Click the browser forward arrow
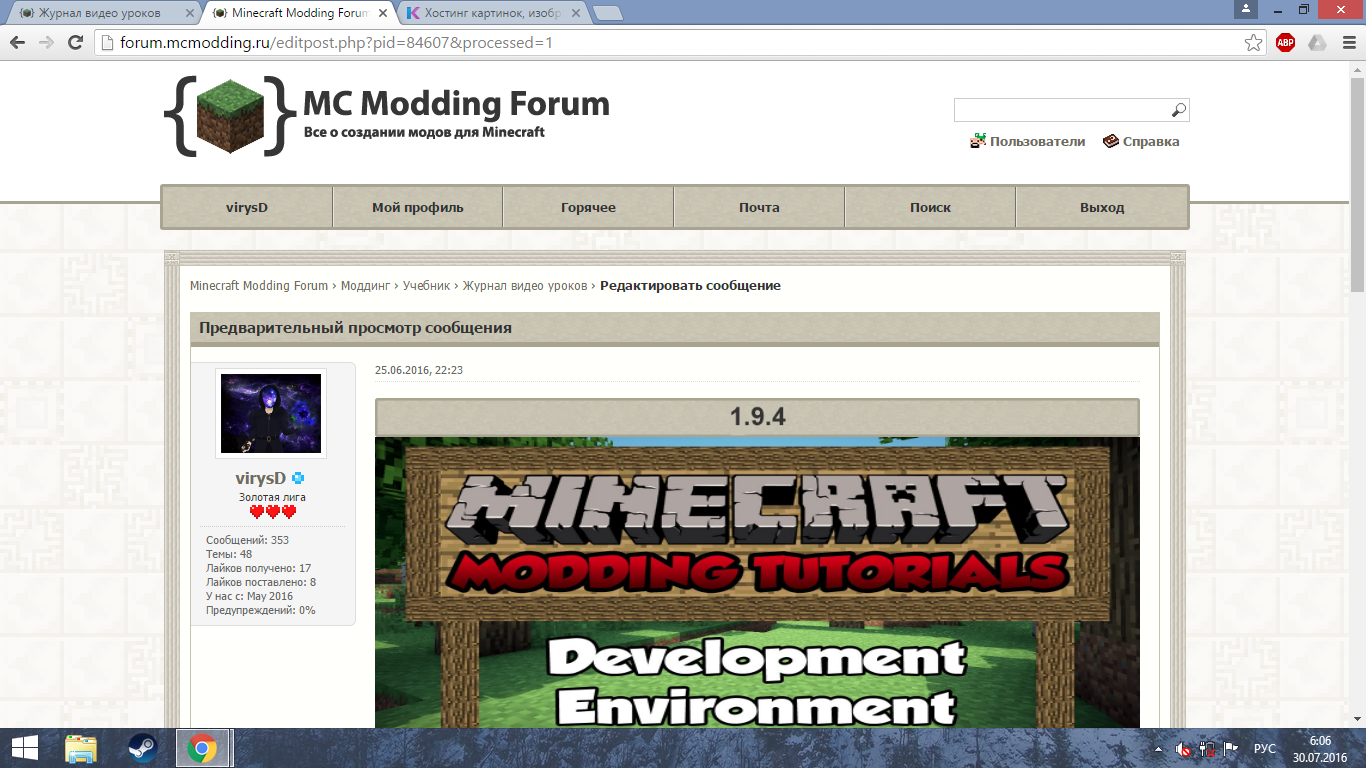 tap(46, 43)
